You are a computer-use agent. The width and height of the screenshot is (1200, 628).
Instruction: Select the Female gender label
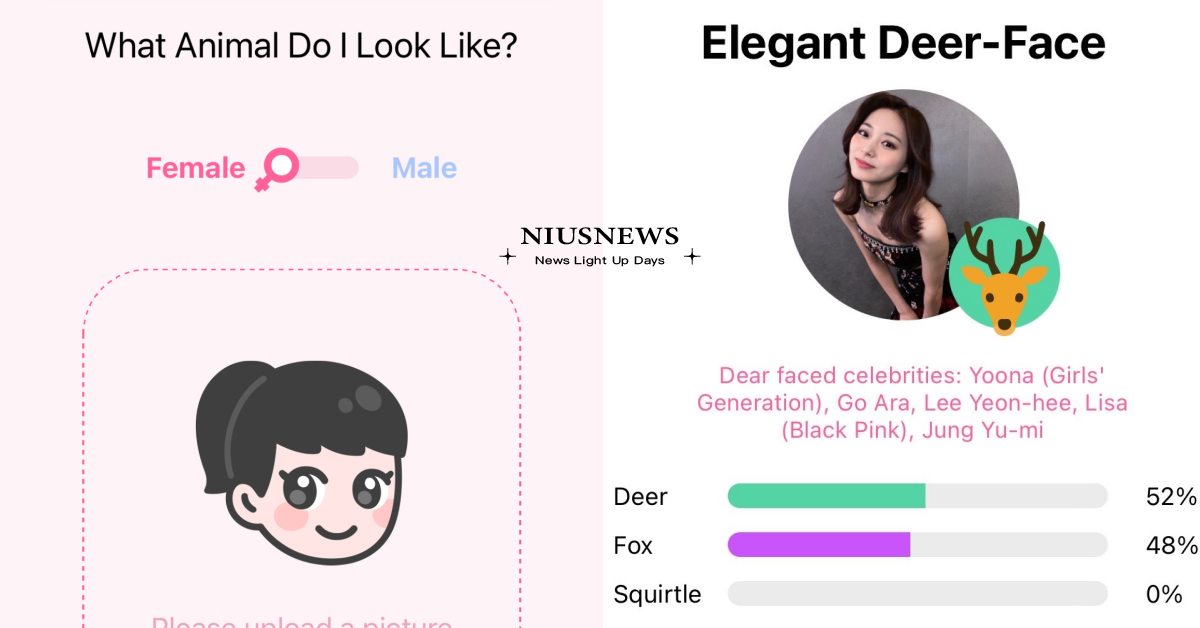(x=195, y=168)
